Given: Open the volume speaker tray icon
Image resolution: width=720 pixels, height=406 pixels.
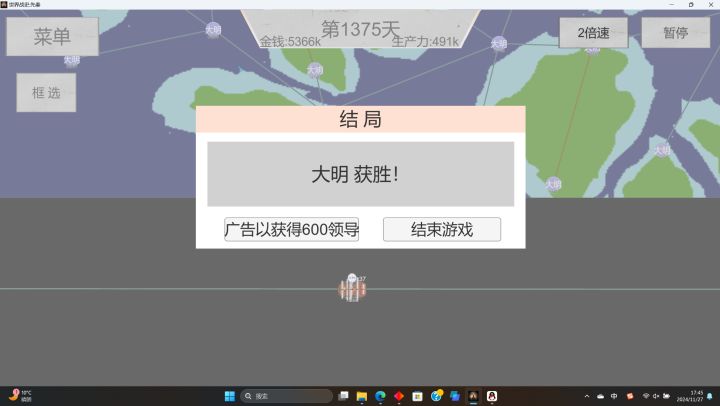Looking at the screenshot, I should click(x=656, y=396).
